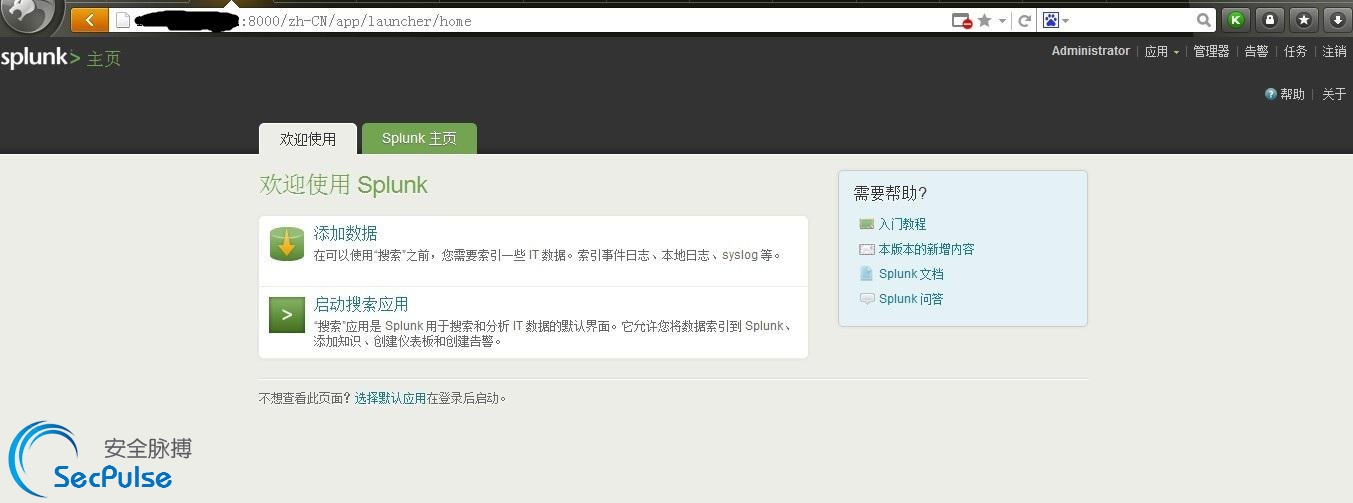Click the Administrator user name
This screenshot has height=503, width=1353.
pyautogui.click(x=1090, y=51)
